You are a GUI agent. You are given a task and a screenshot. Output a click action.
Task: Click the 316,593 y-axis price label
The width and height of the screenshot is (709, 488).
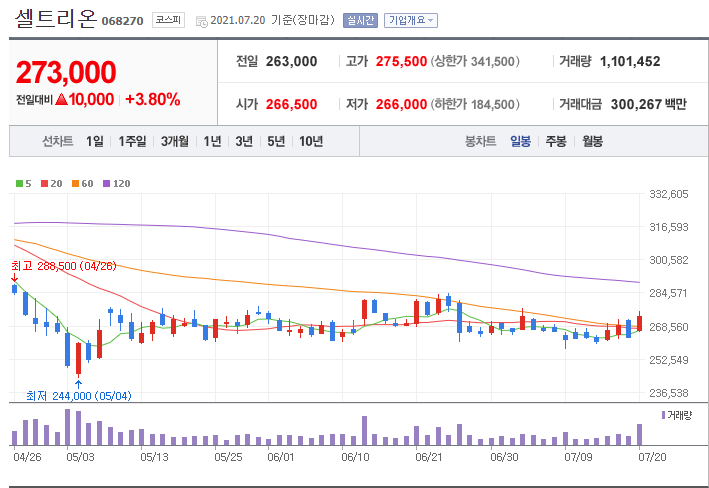tap(669, 227)
